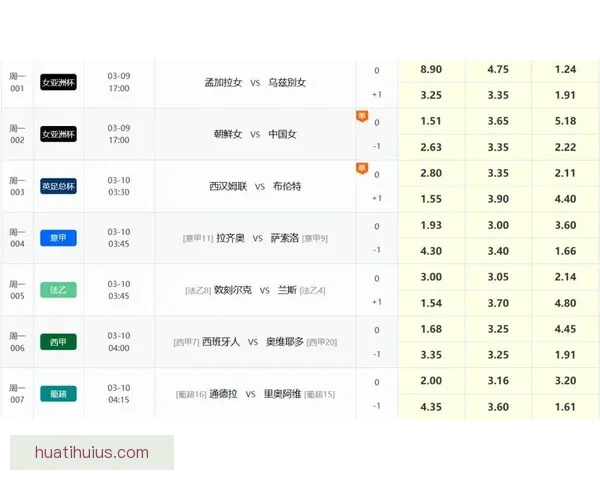Open team 乌兹别女

tap(287, 82)
